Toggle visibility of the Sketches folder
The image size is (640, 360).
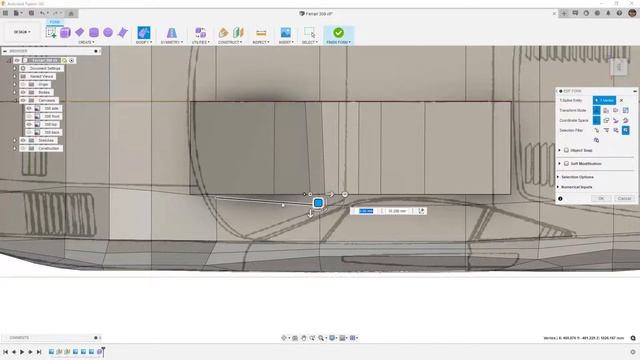[x=23, y=140]
